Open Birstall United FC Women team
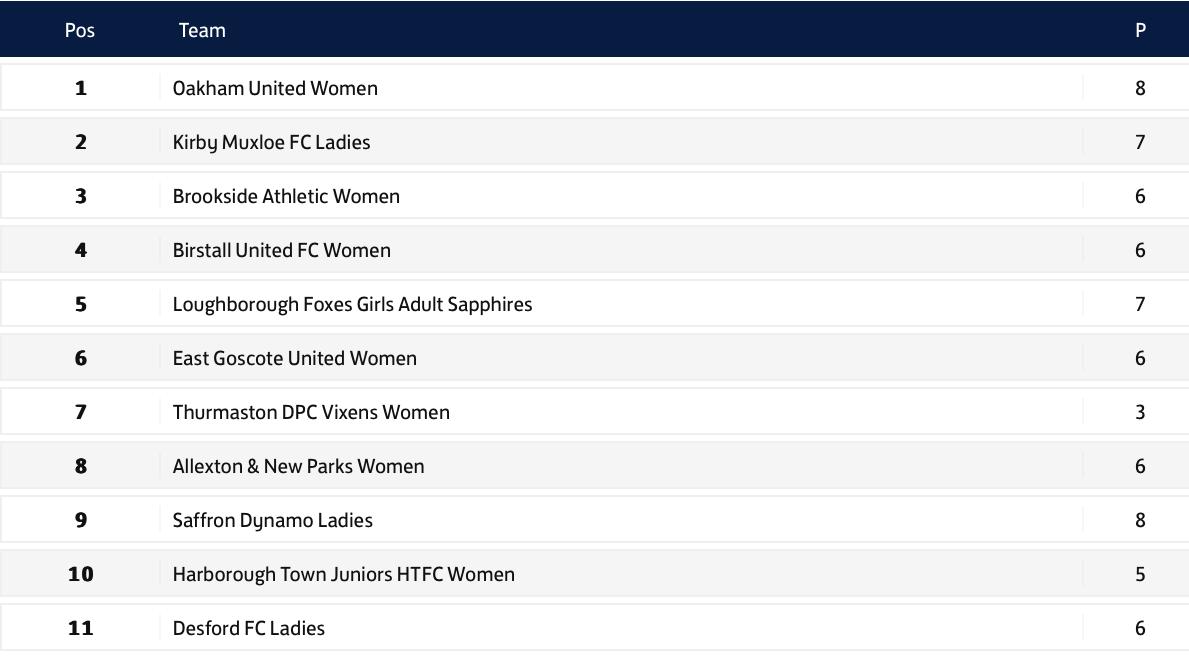 281,250
